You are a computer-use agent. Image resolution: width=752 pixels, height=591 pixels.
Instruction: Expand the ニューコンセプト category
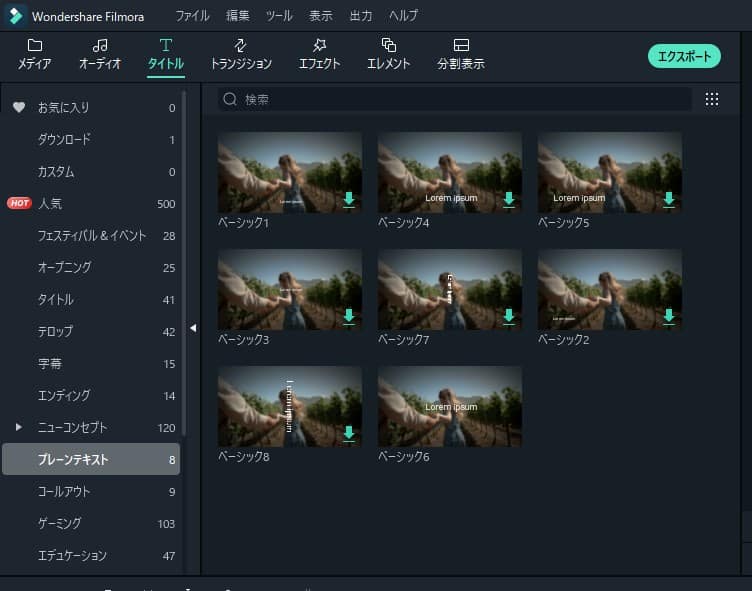(18, 427)
